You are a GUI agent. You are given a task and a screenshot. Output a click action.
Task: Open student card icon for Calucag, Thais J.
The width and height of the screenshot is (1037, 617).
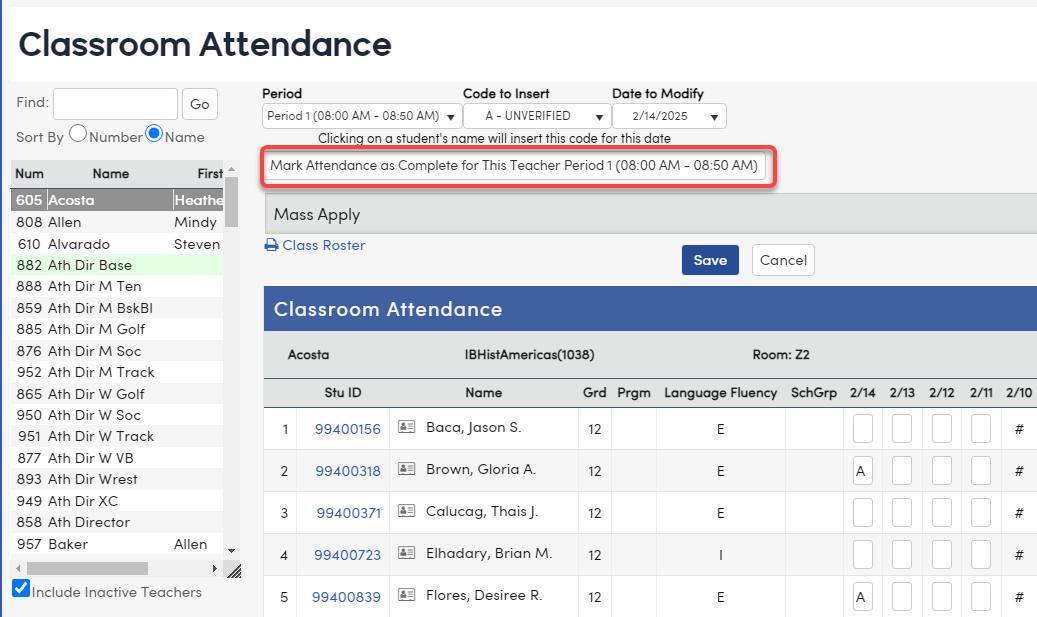point(406,511)
